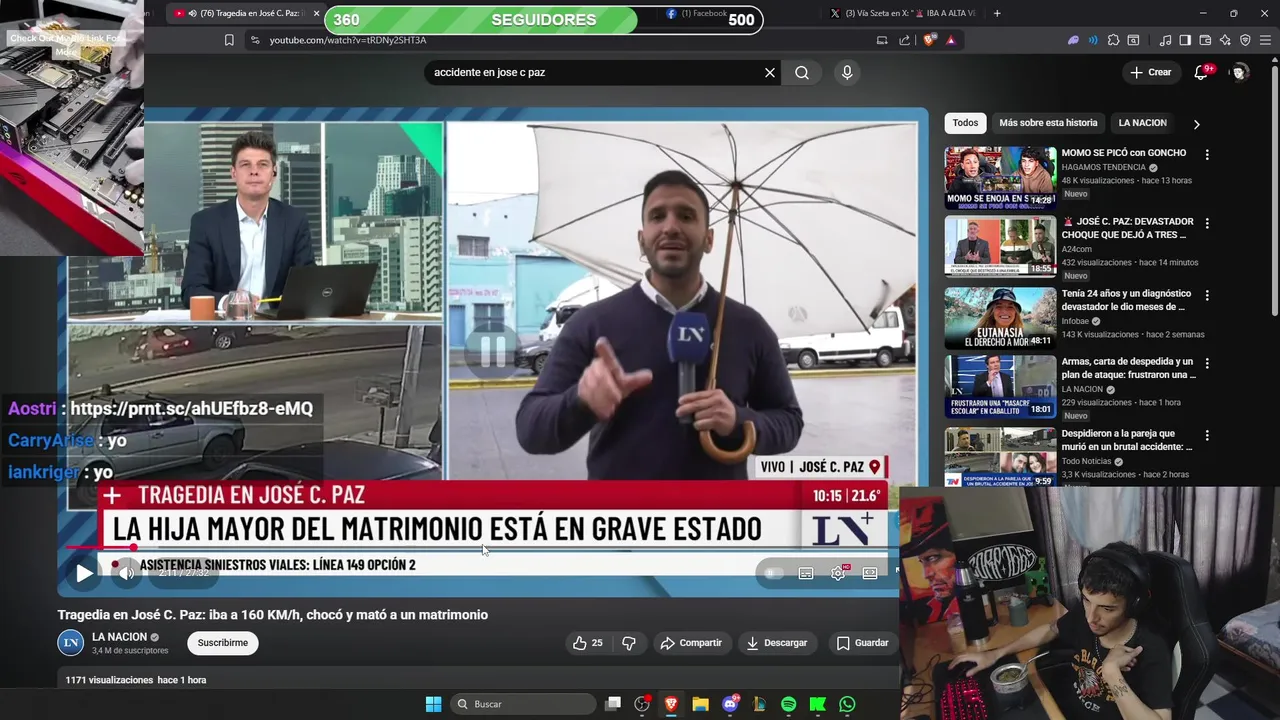The height and width of the screenshot is (720, 1280).
Task: Open Brave Shields lion icon
Action: coord(929,40)
